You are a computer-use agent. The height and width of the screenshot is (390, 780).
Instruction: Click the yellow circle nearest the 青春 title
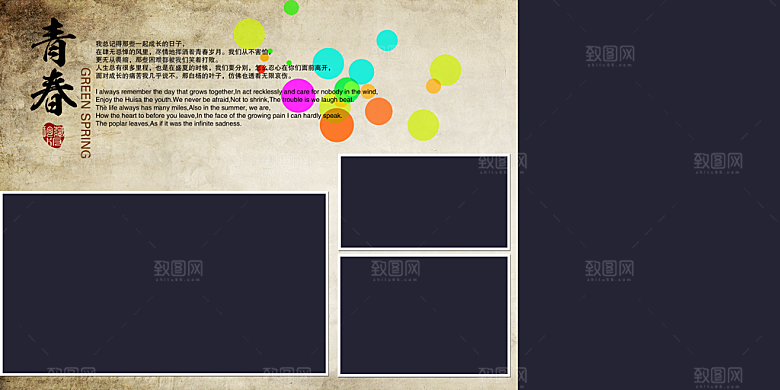point(249,34)
